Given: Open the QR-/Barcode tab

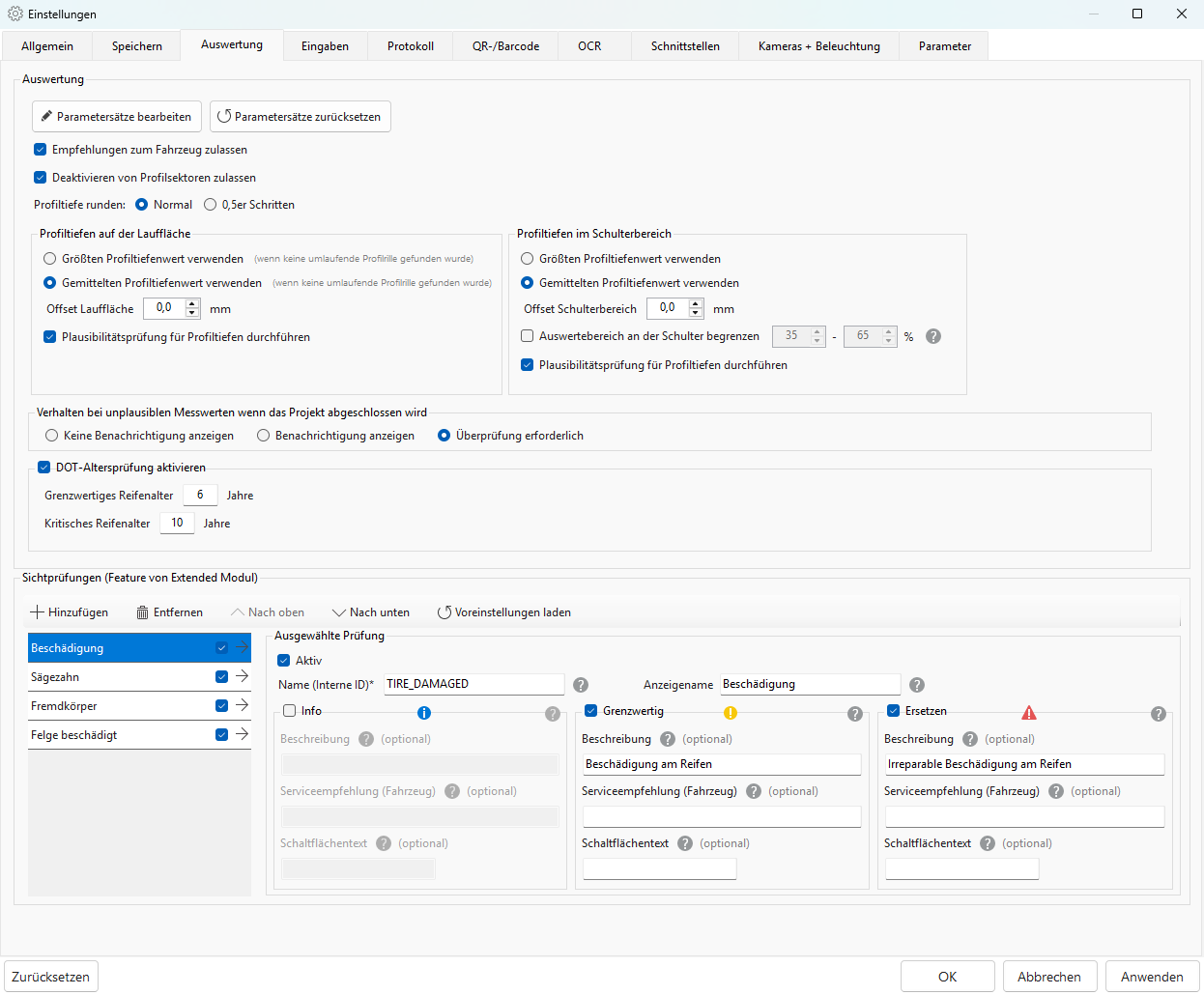Looking at the screenshot, I should click(x=505, y=46).
